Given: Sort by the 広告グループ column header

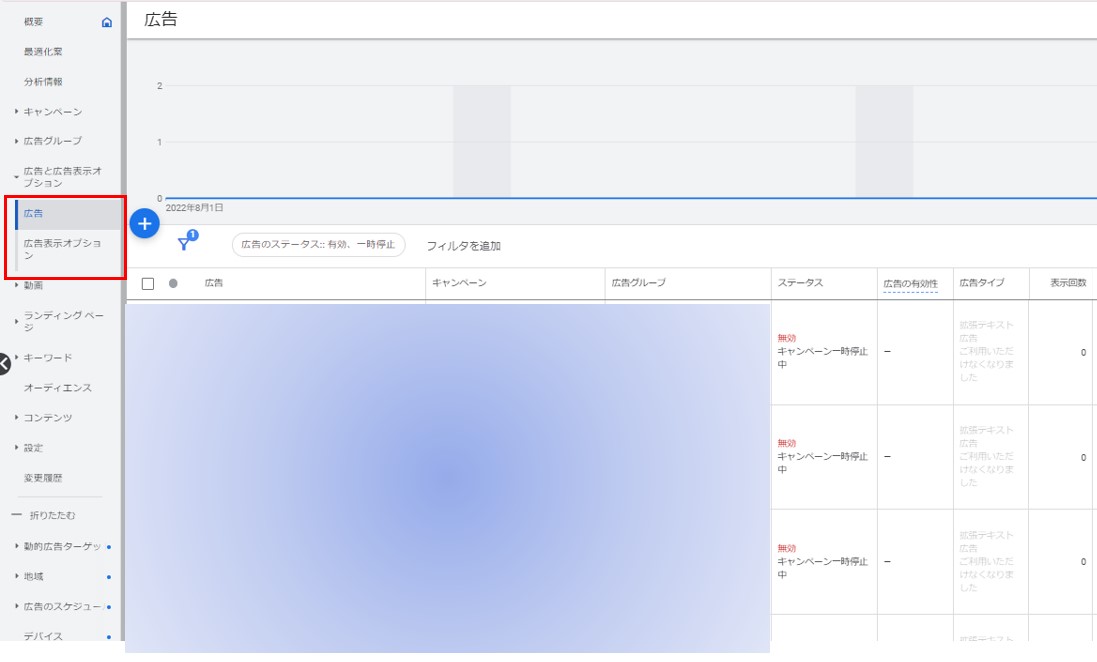Looking at the screenshot, I should pos(638,283).
